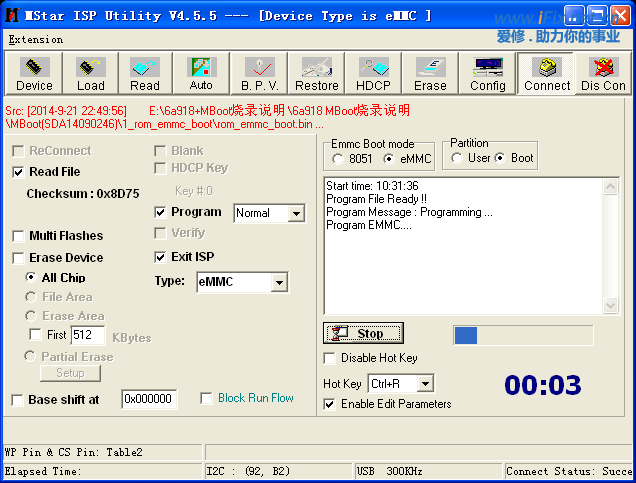Select the HDCP toolbar icon
The width and height of the screenshot is (636, 483).
pyautogui.click(x=373, y=73)
